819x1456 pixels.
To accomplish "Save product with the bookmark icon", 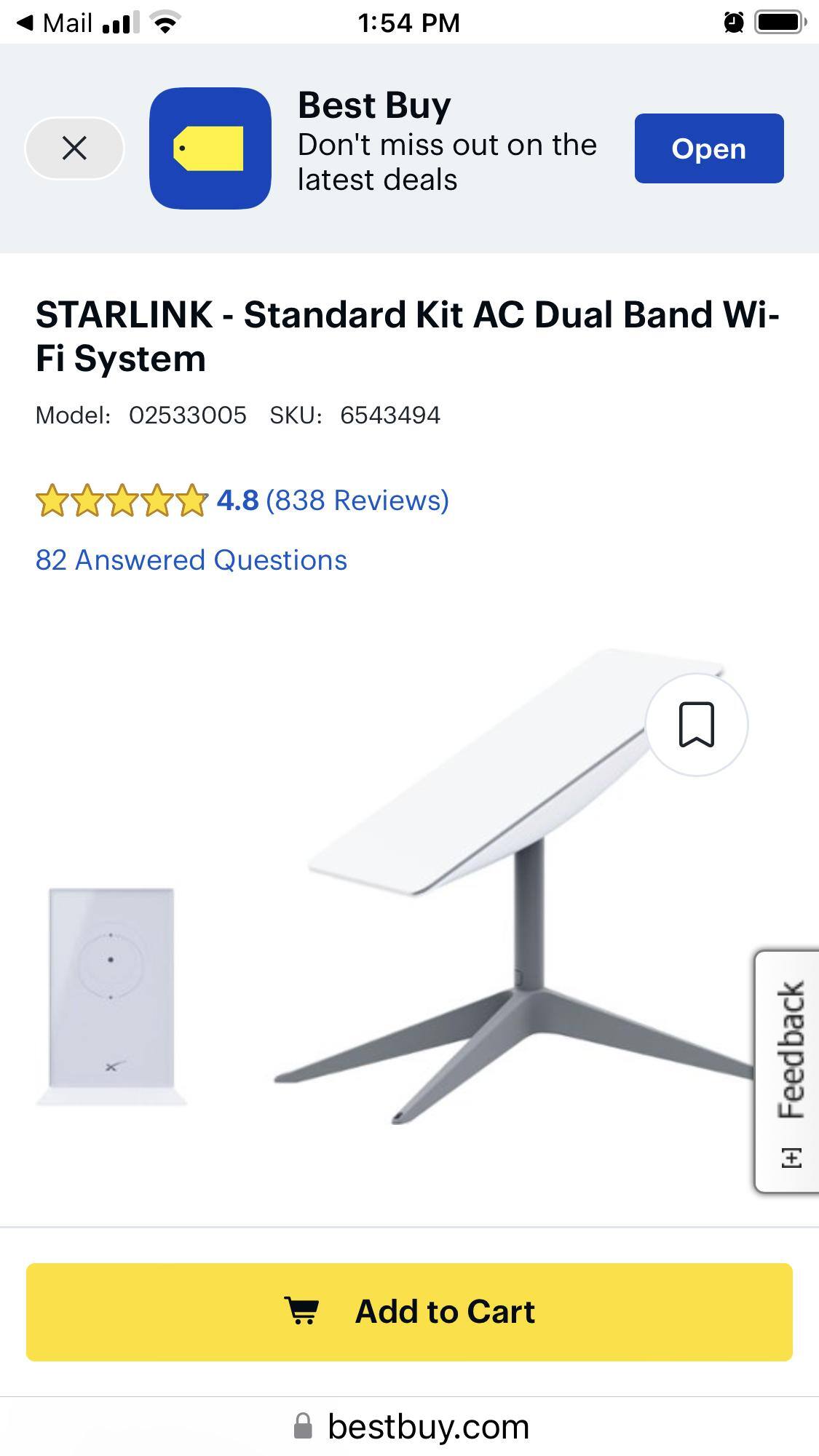I will click(x=697, y=725).
